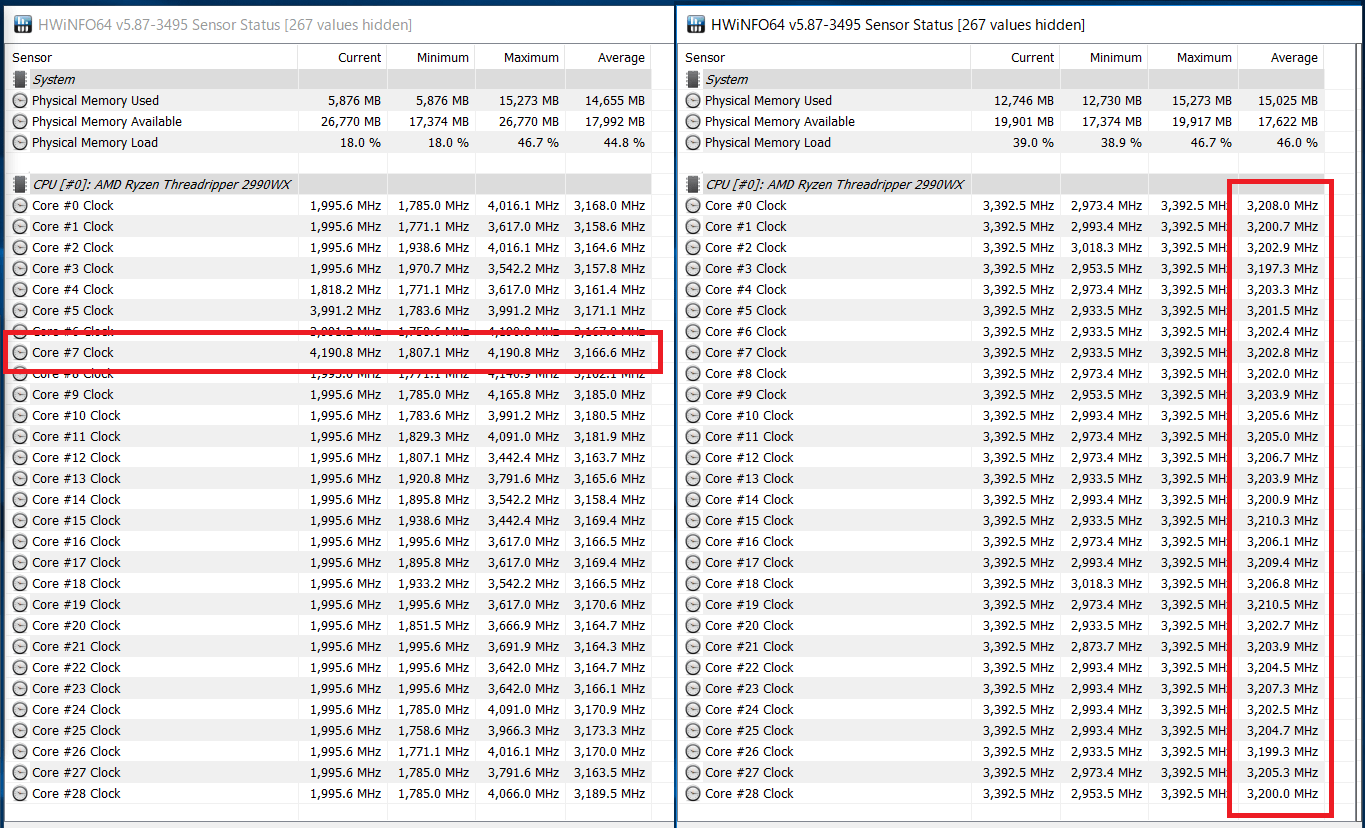Click the Average column header in right window
Screen dimensions: 1365x828
1281,57
